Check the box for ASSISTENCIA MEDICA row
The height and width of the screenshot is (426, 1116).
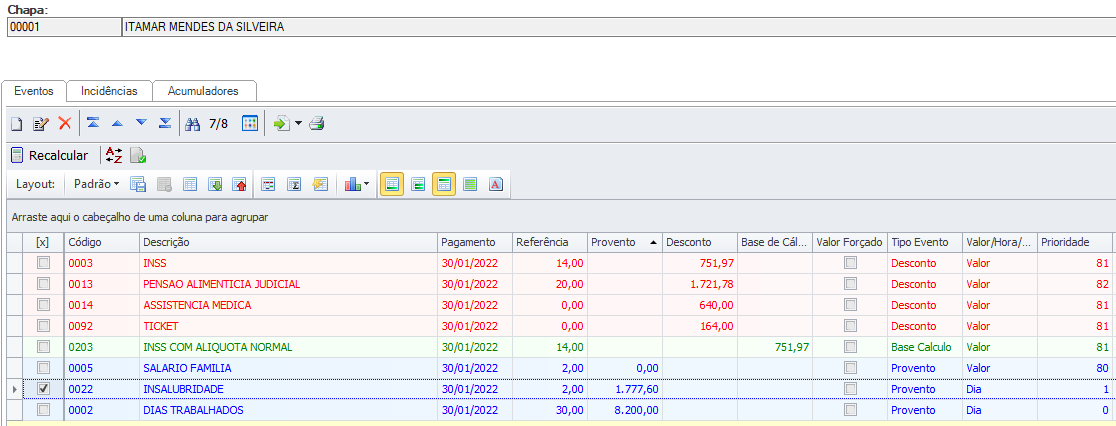click(x=43, y=305)
